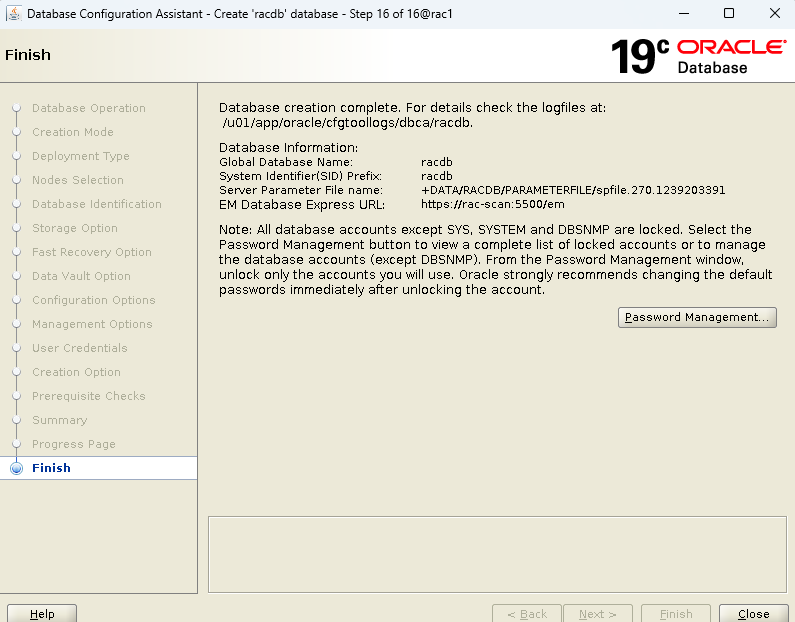Open the Password Management dialog

(697, 317)
